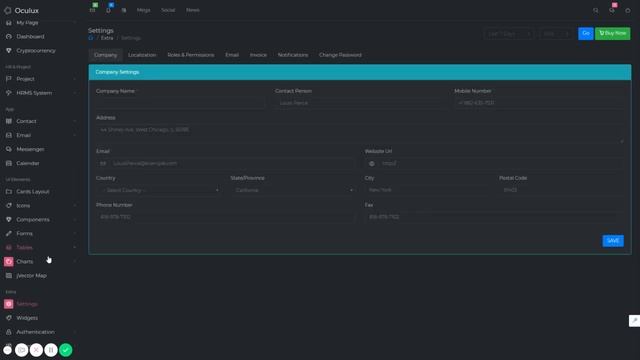Expand the Project sidebar submenu arrow
The width and height of the screenshot is (640, 360).
(x=75, y=79)
